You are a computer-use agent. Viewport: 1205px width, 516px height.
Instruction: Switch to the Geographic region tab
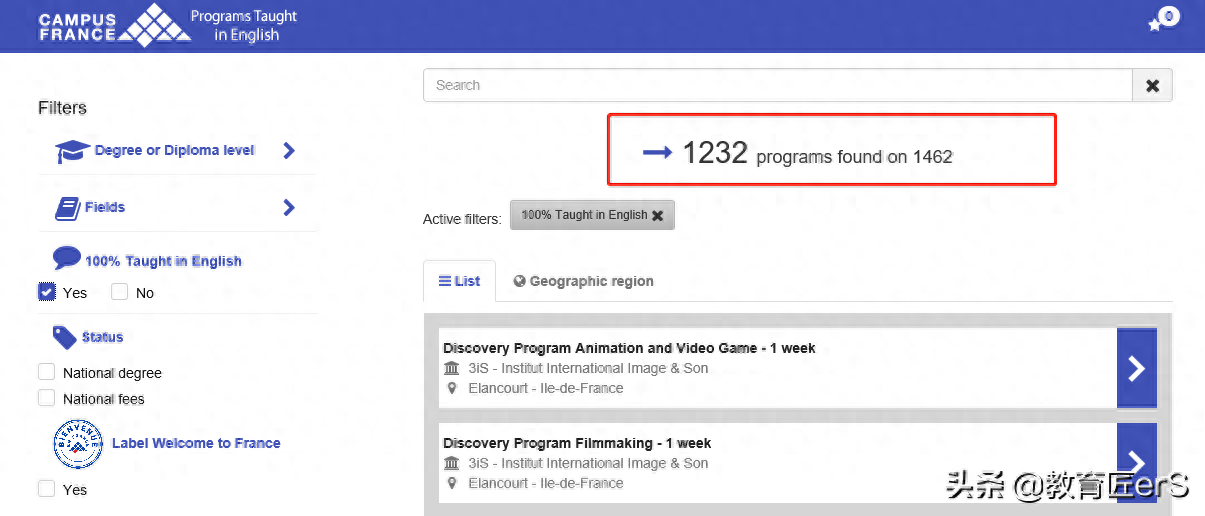click(583, 282)
